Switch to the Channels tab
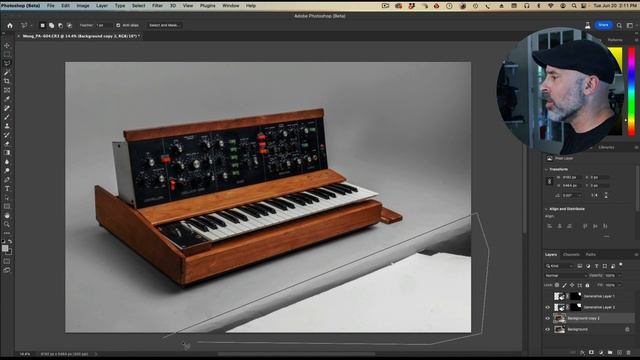Image resolution: width=640 pixels, height=360 pixels. tap(571, 255)
